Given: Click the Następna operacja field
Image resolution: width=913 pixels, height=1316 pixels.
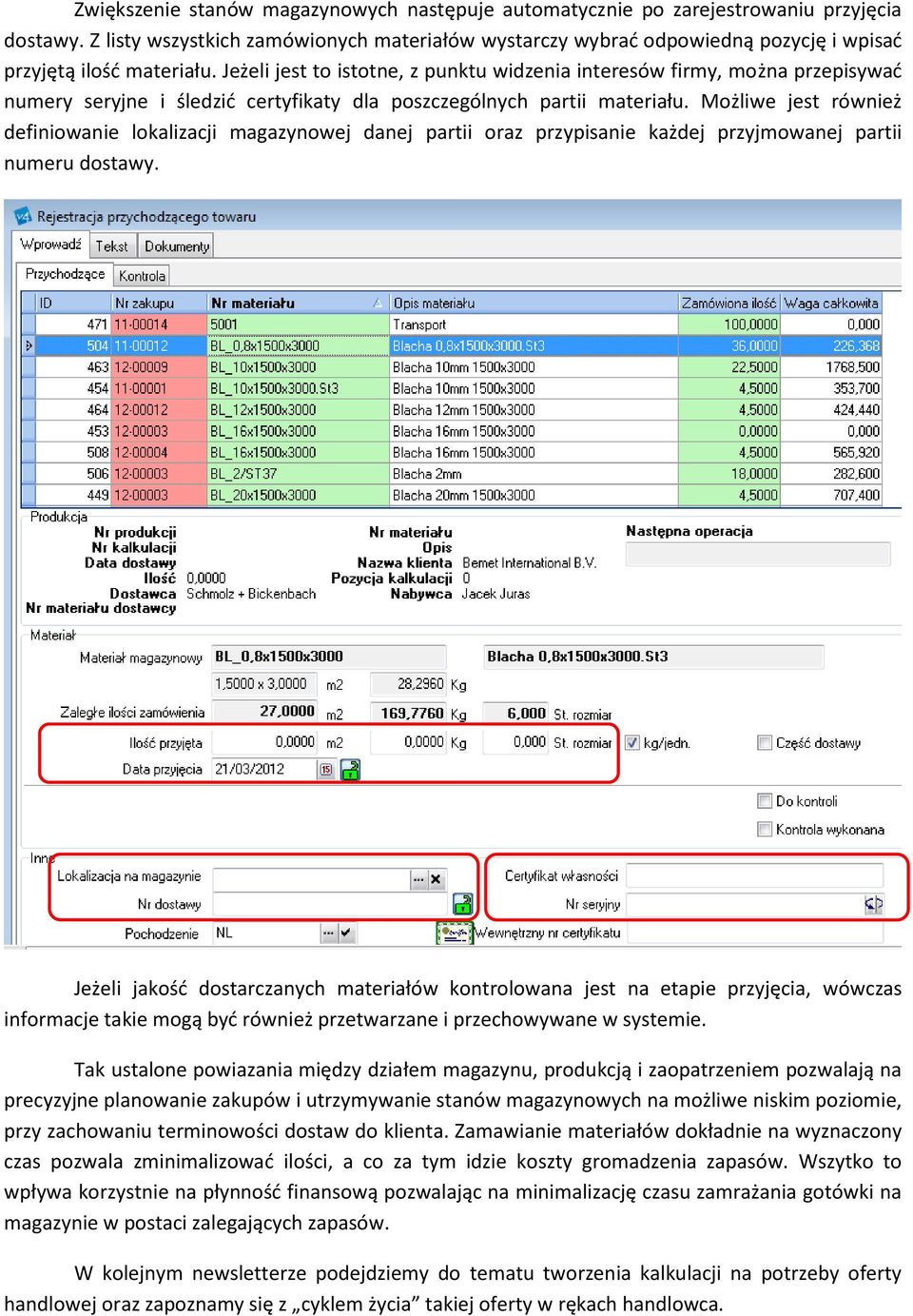Looking at the screenshot, I should point(758,554).
